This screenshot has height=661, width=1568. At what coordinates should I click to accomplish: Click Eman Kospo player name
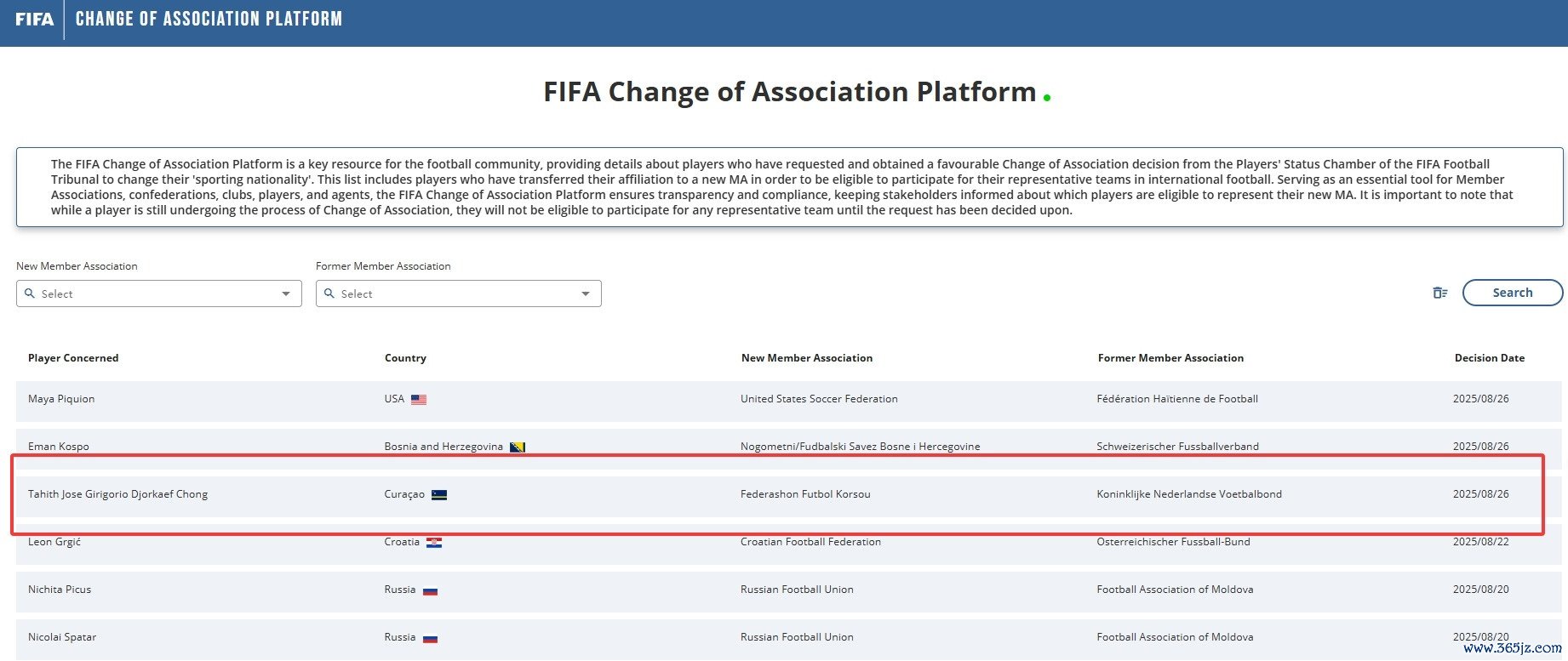click(x=59, y=447)
